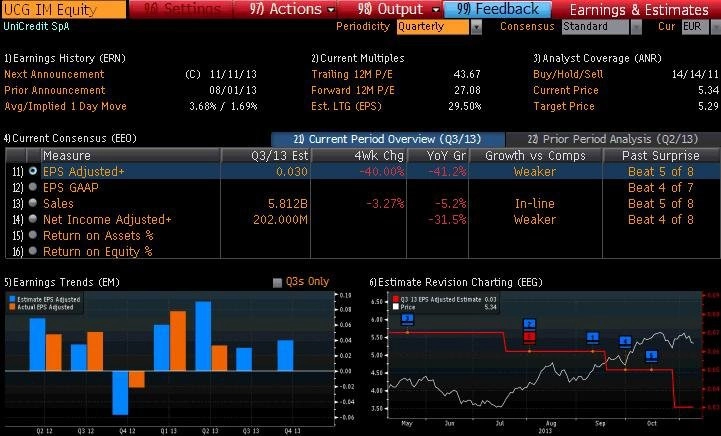Click 99) Feedback button
721x436 pixels.
click(498, 9)
